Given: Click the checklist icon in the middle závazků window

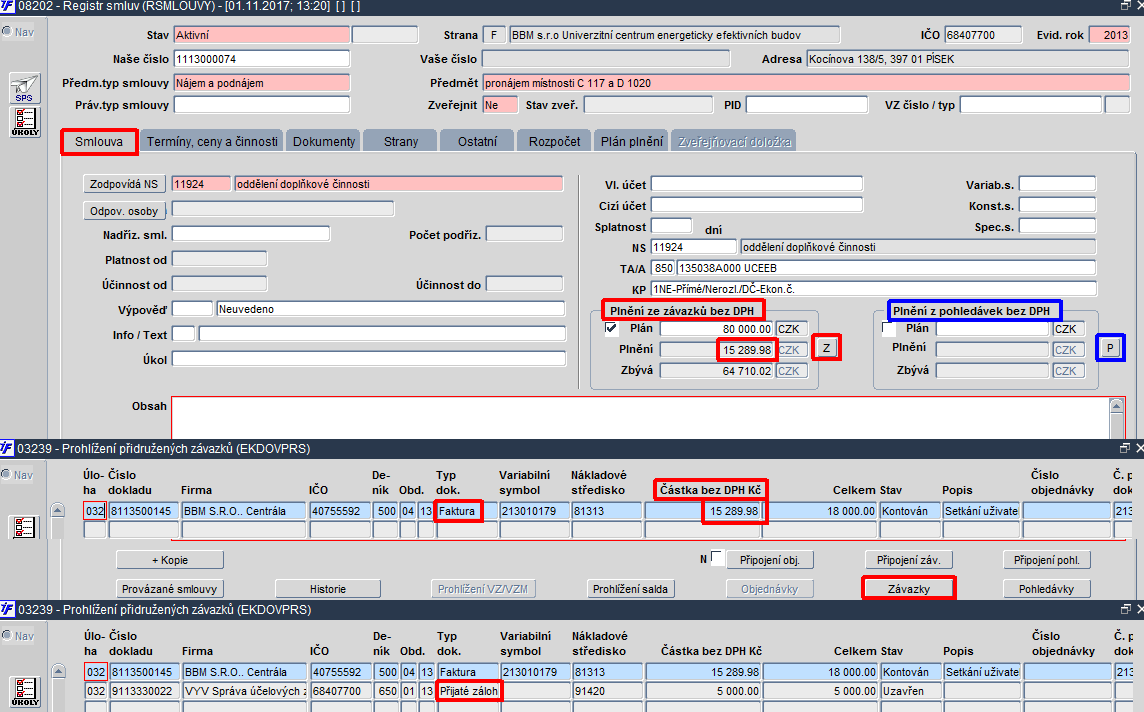Looking at the screenshot, I should (24, 527).
